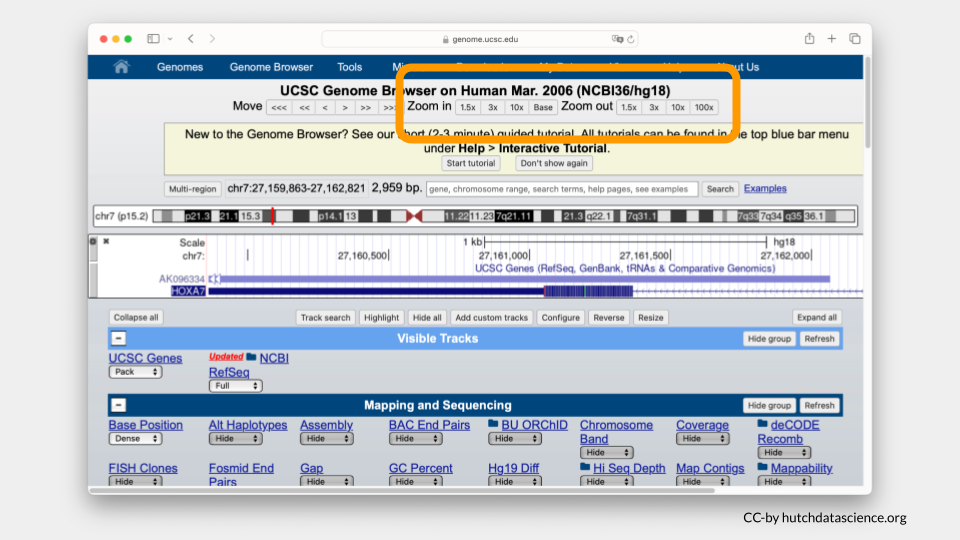
Task: Open the NCBI RefSeq folder icon
Action: [x=251, y=356]
